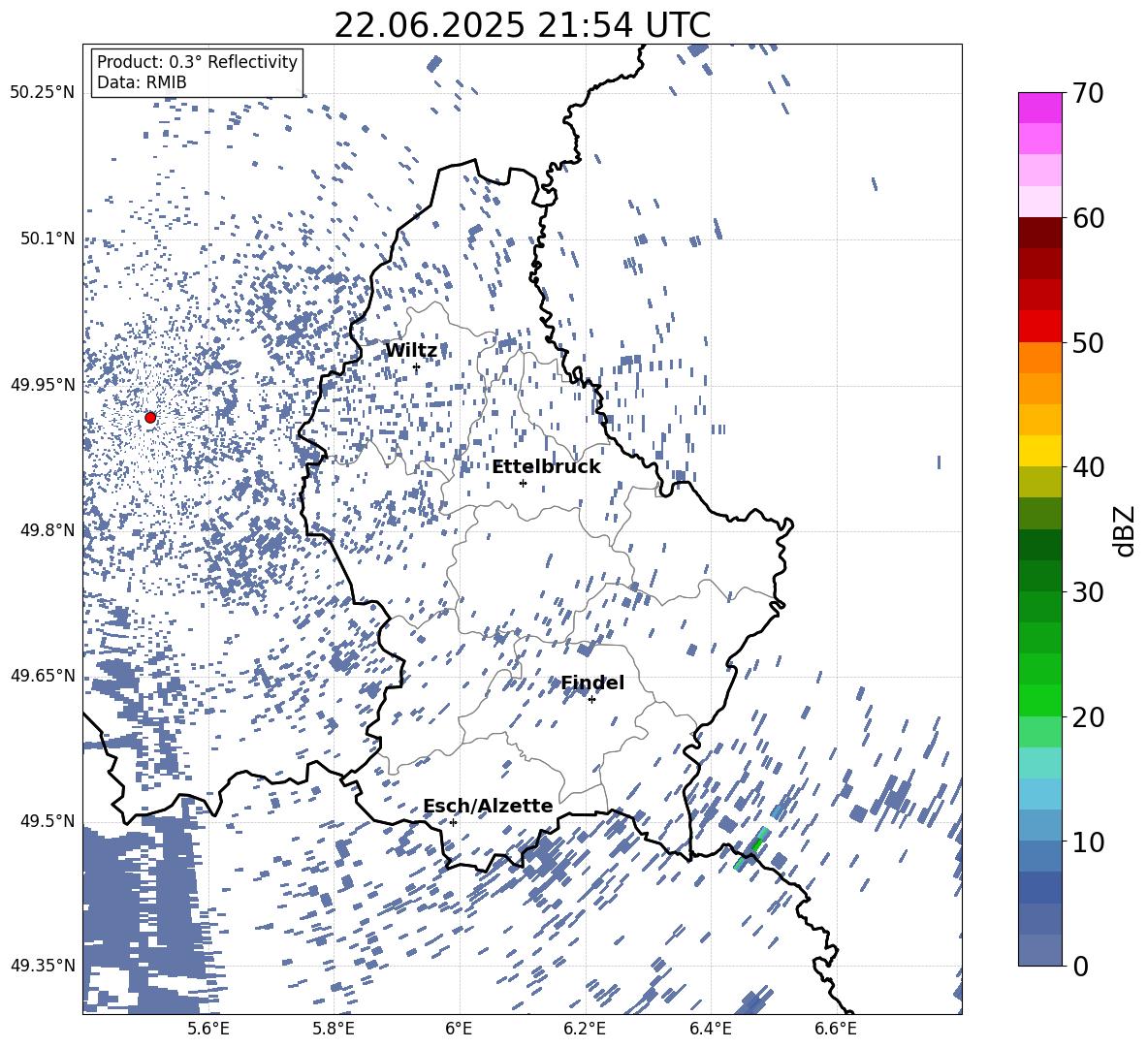Click the title 22.06.2025 21:54 UTC
Screen dimensions: 1148x1048
(522, 25)
